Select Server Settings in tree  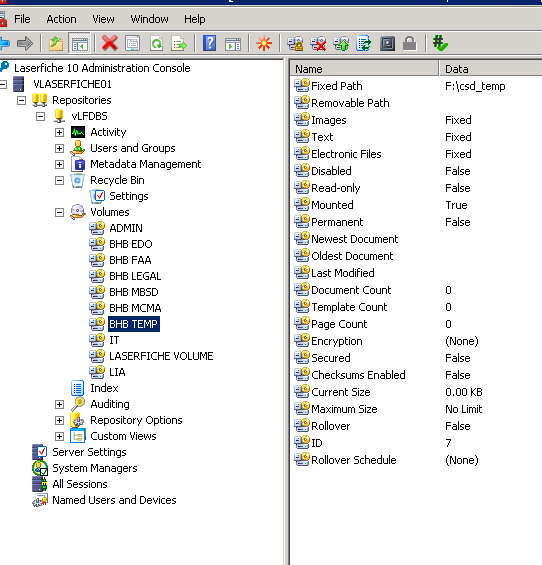coord(89,452)
